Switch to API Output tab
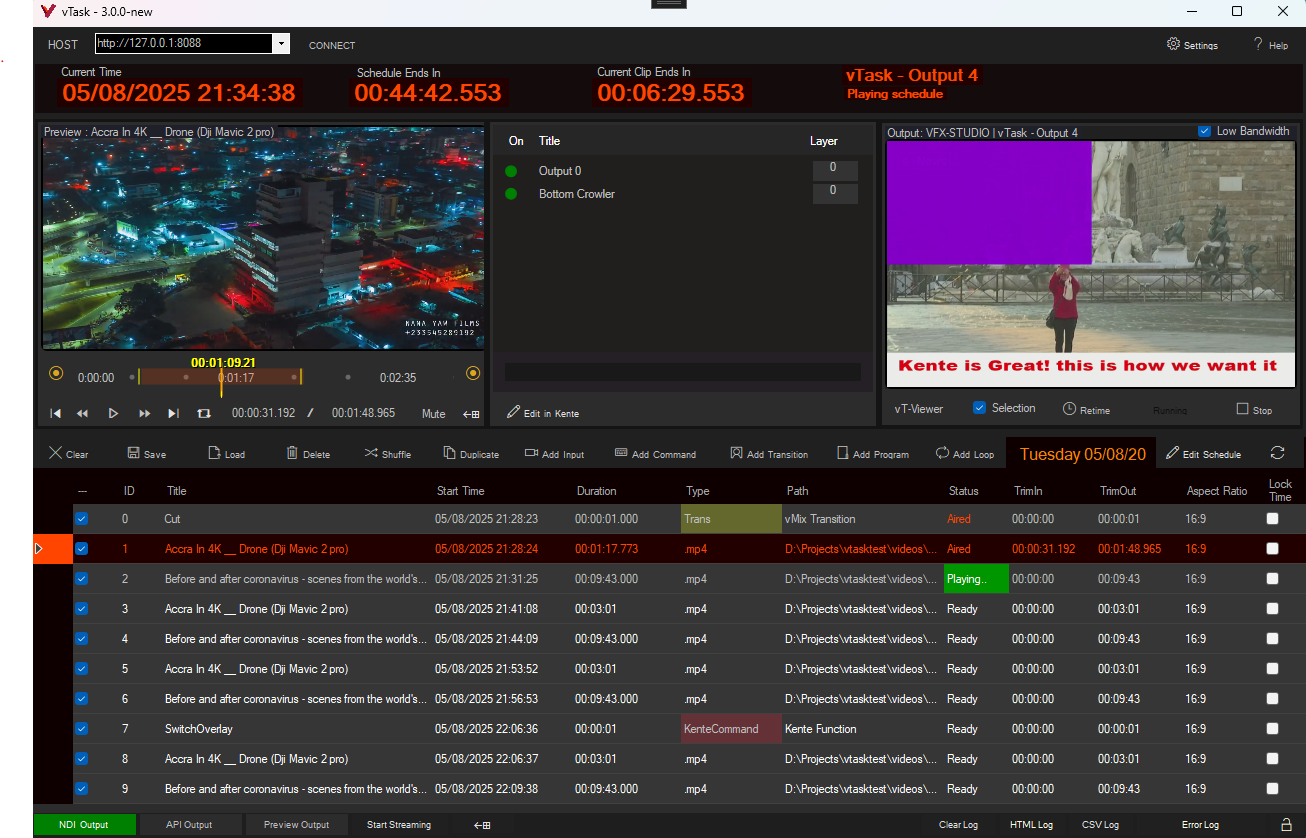This screenshot has height=838, width=1306. pos(190,825)
